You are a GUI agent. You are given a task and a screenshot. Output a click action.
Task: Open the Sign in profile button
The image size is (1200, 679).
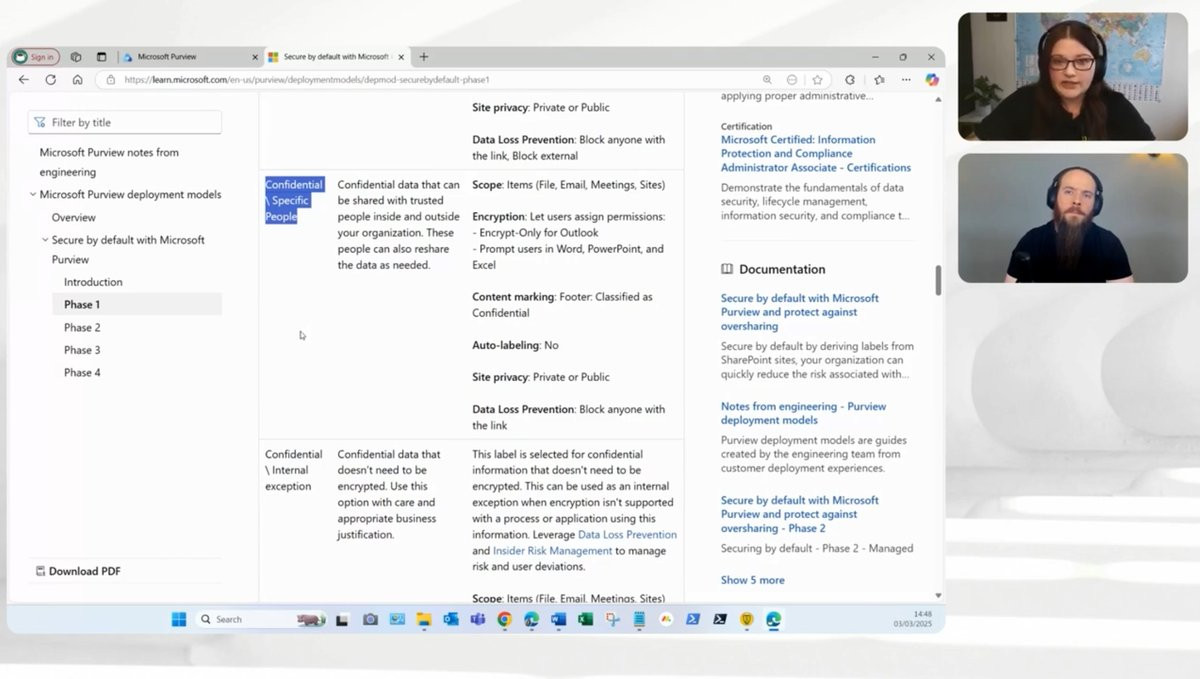36,57
